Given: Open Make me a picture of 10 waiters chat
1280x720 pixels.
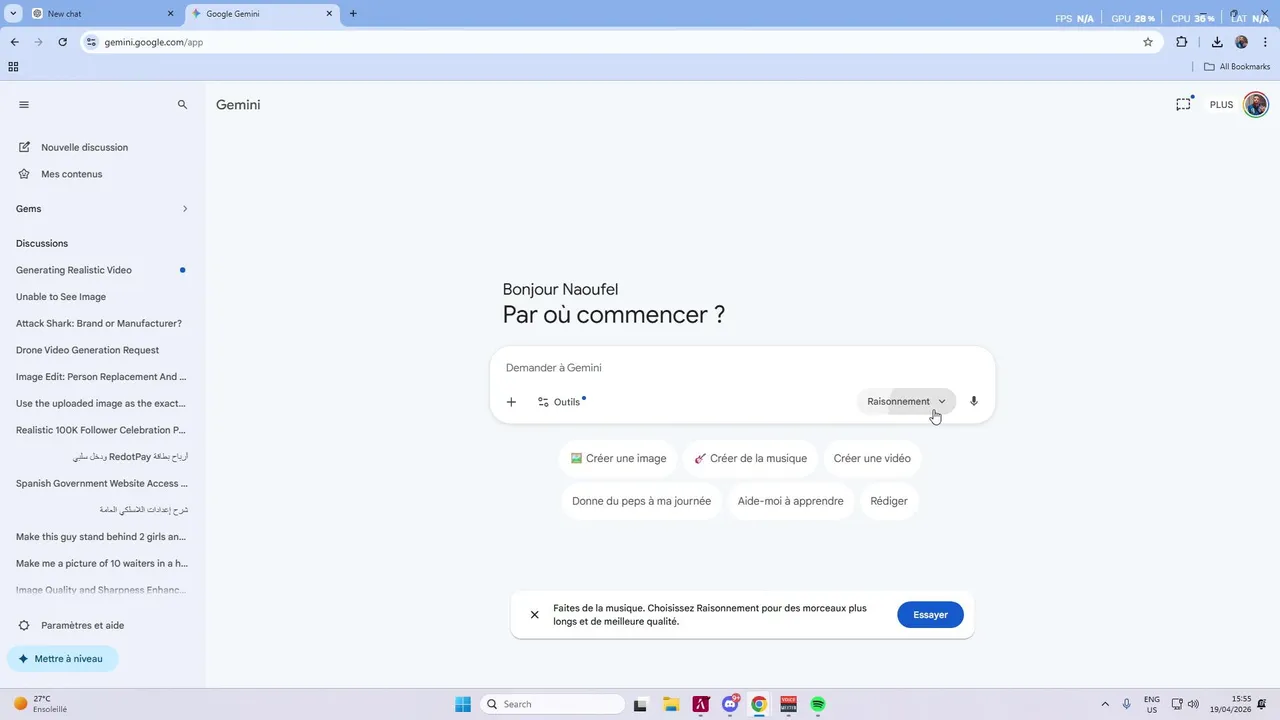Looking at the screenshot, I should point(100,563).
